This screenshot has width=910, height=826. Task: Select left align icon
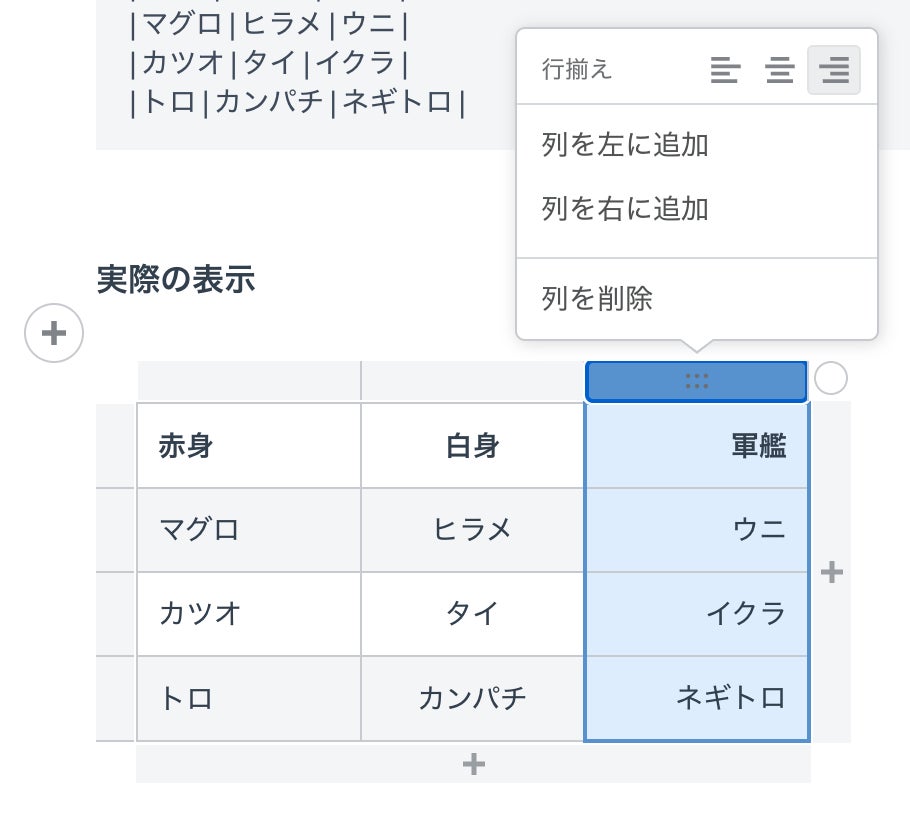[x=725, y=70]
